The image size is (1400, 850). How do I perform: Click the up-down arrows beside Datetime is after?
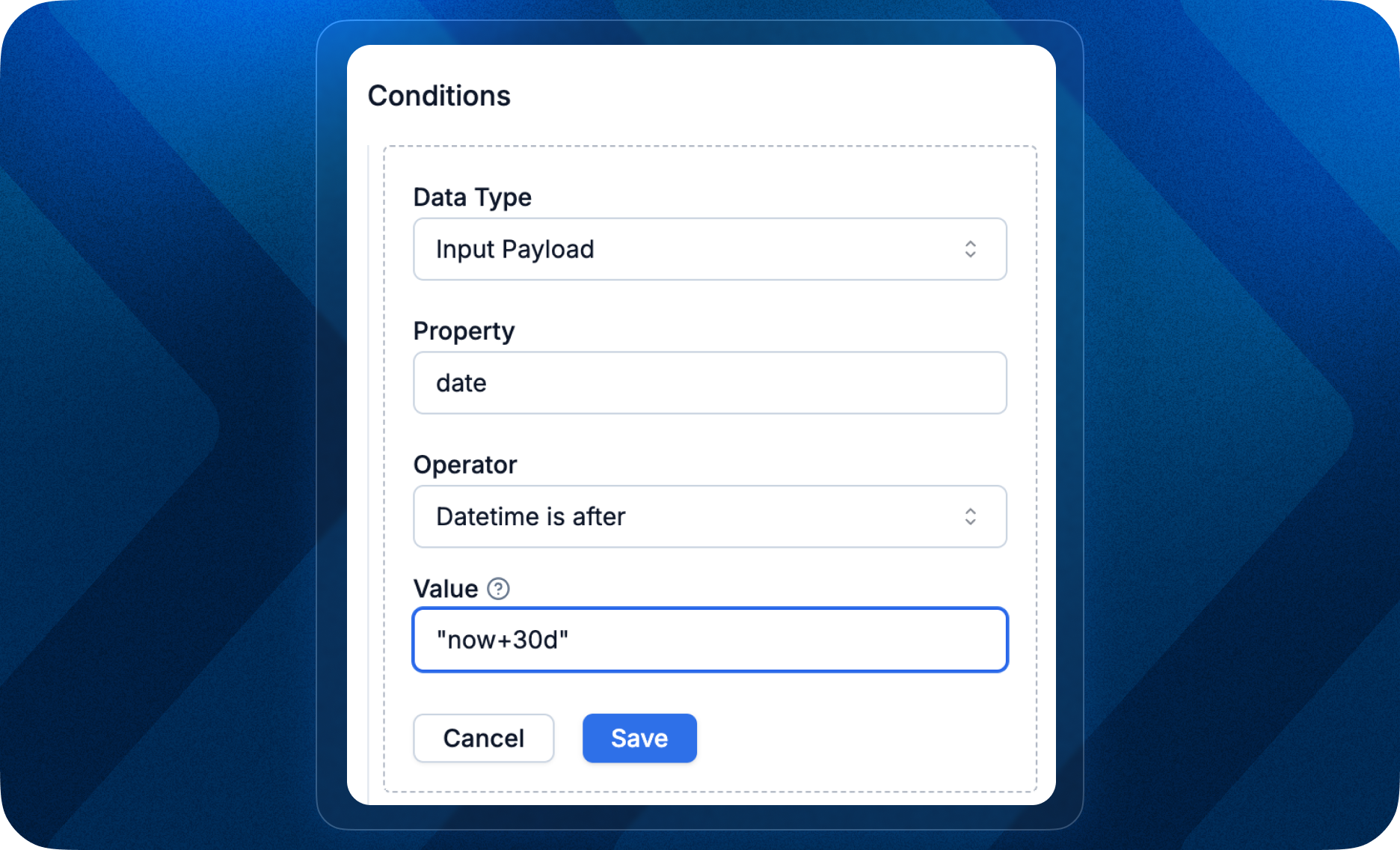point(970,516)
